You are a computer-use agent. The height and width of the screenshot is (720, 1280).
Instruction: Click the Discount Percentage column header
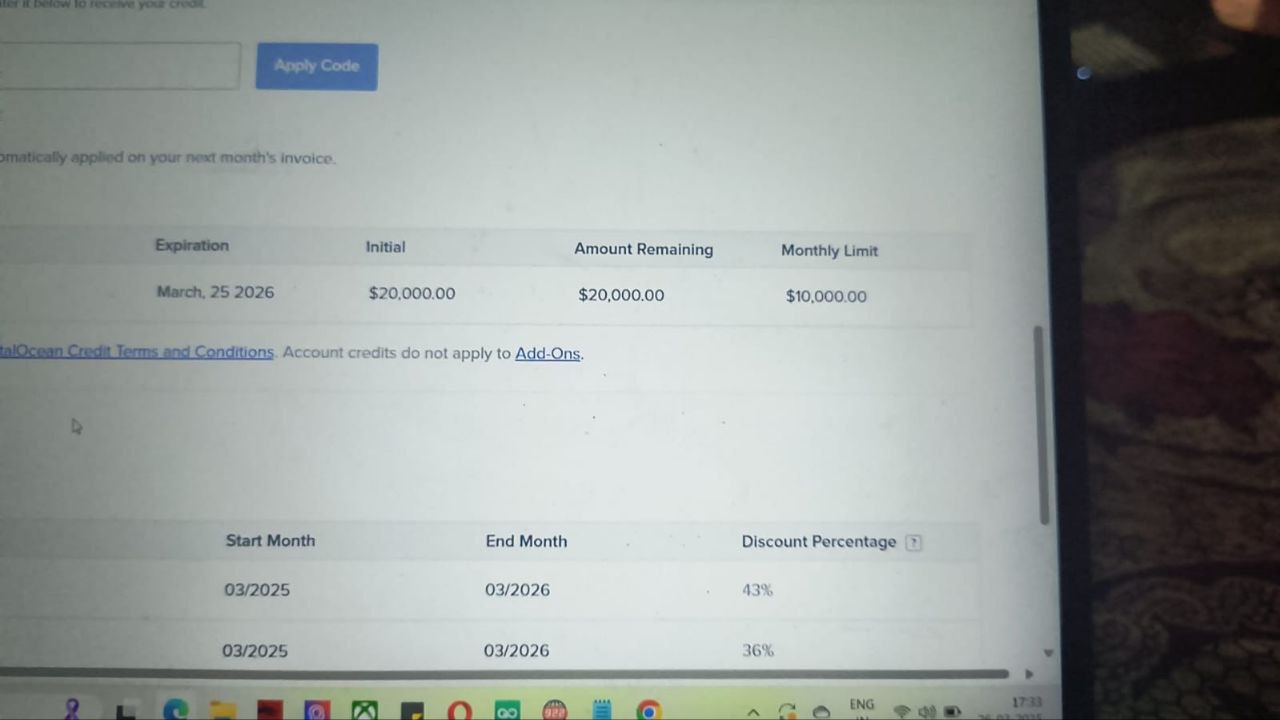(818, 542)
